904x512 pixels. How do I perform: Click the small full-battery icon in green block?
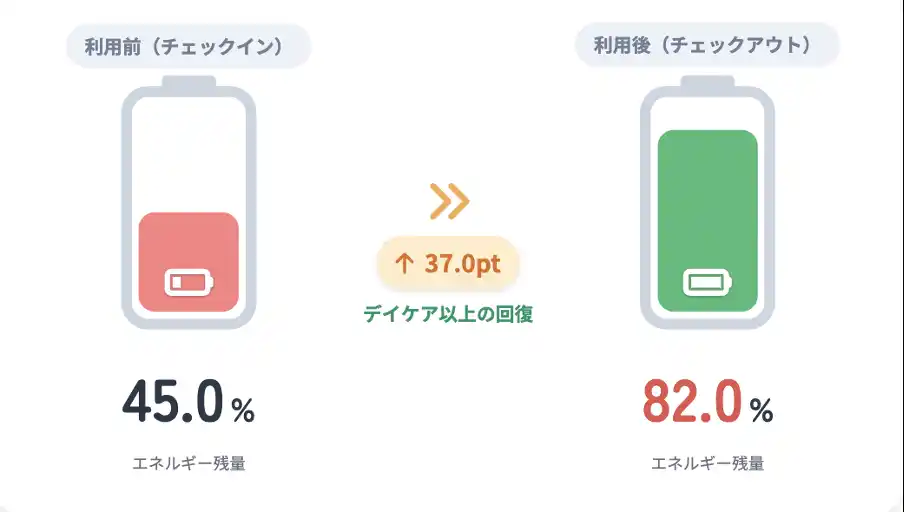pos(708,282)
